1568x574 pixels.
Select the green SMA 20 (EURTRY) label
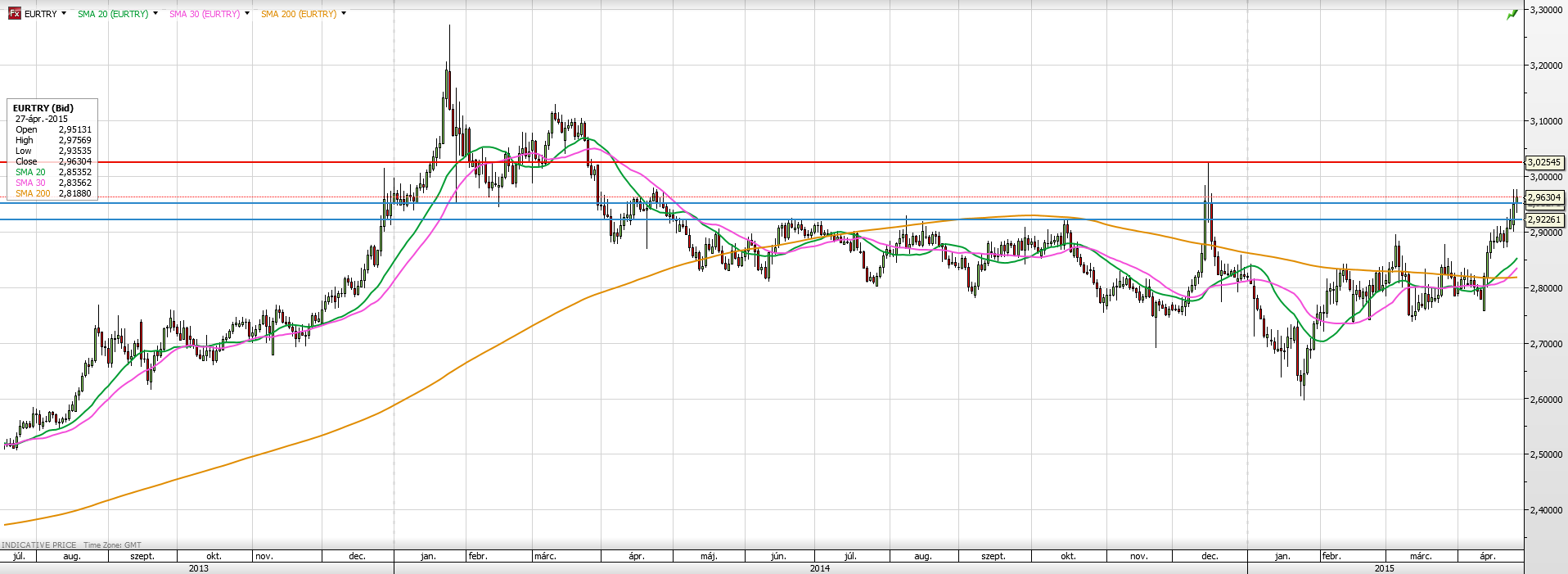(x=113, y=14)
